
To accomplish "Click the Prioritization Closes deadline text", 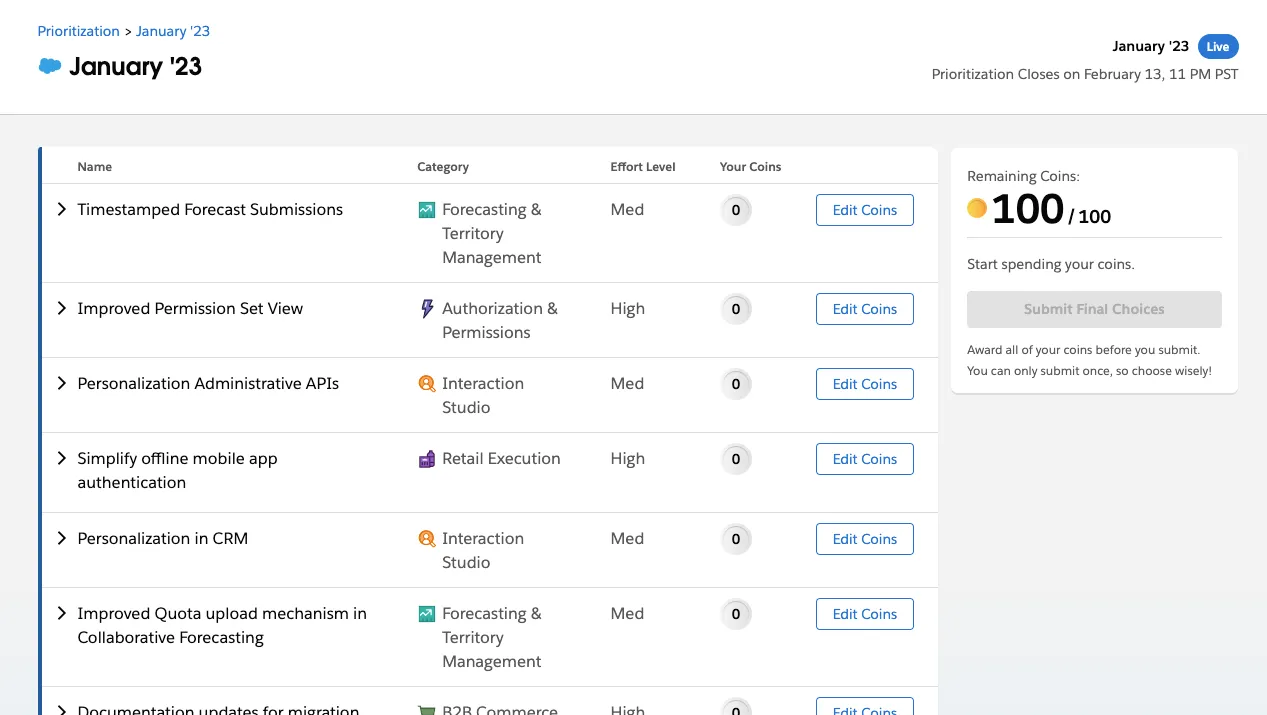I will 1085,74.
